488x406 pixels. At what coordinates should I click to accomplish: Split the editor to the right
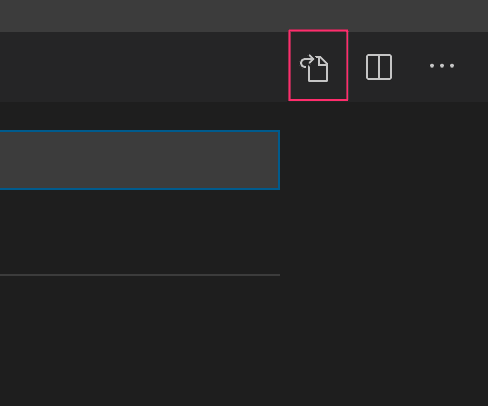tap(379, 67)
